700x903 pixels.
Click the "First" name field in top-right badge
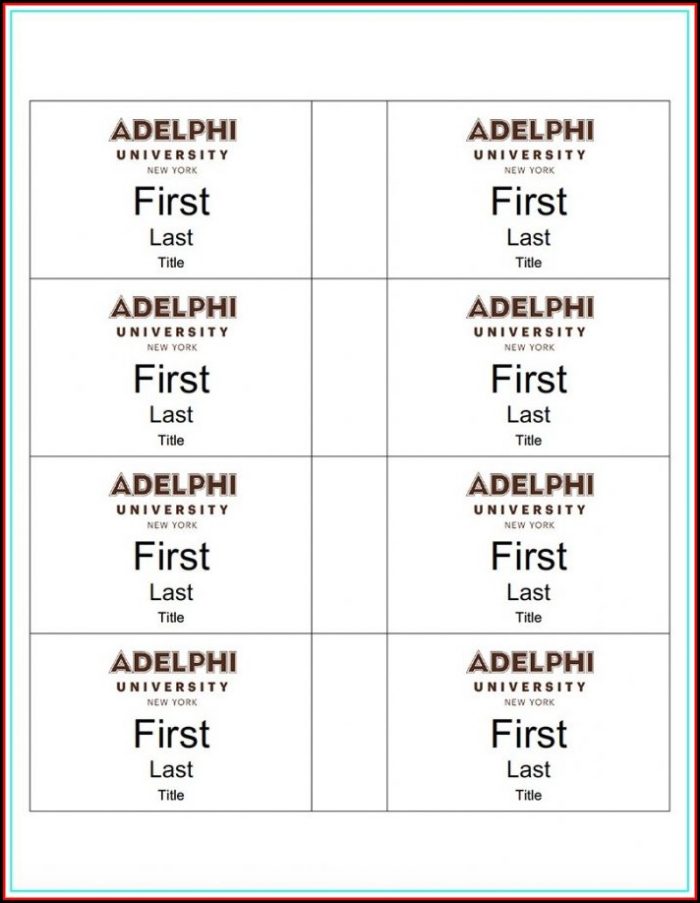tap(529, 202)
